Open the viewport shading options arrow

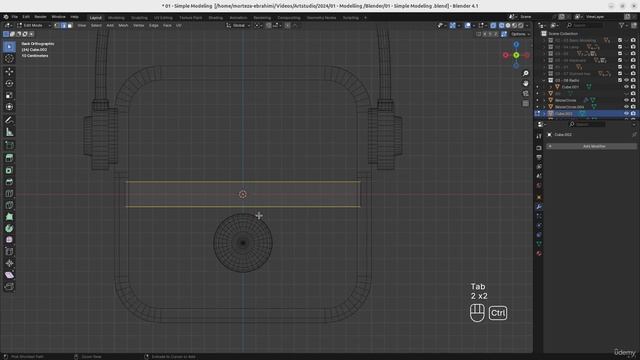(x=527, y=25)
